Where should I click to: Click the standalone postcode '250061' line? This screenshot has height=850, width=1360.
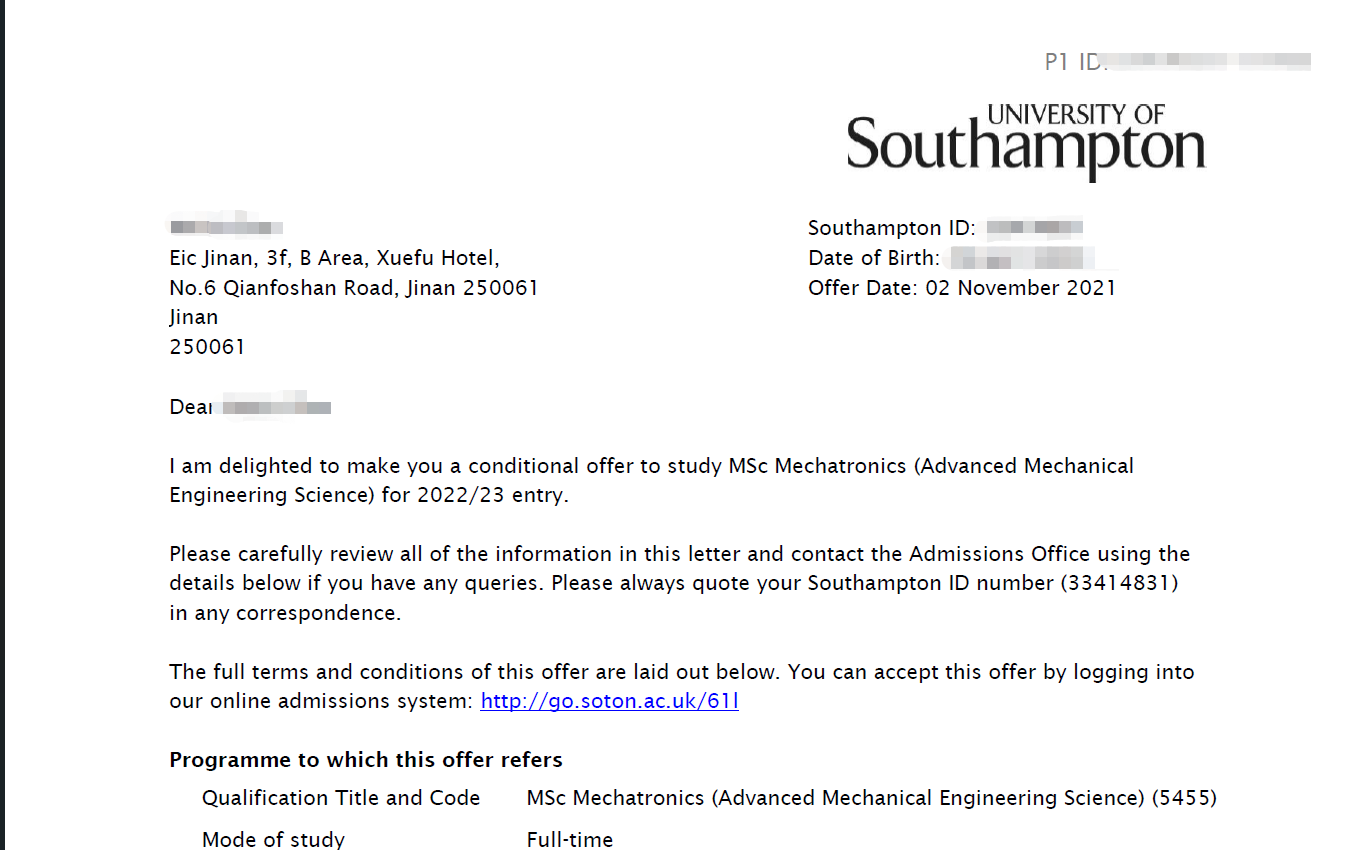(x=207, y=347)
